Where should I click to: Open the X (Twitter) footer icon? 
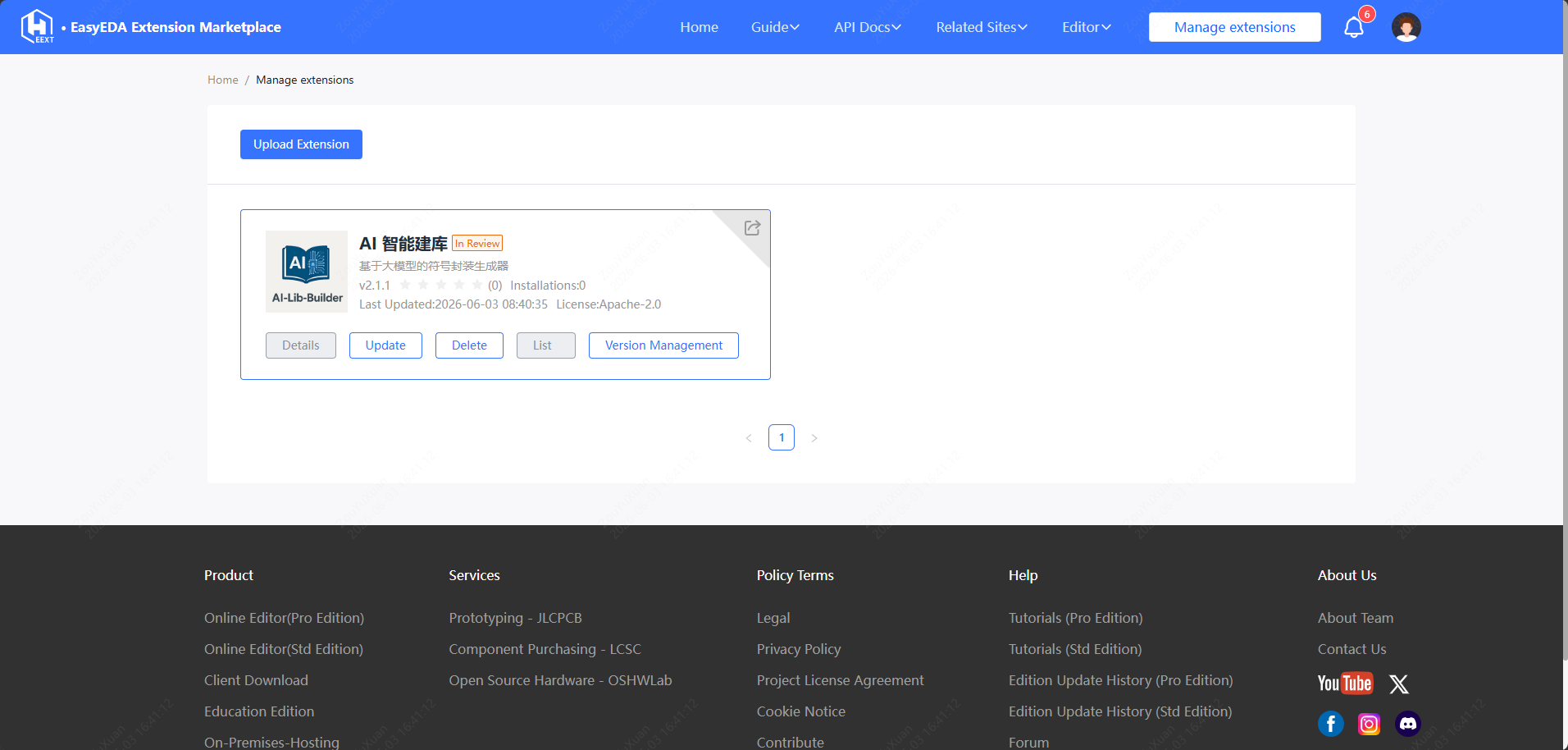(x=1399, y=684)
